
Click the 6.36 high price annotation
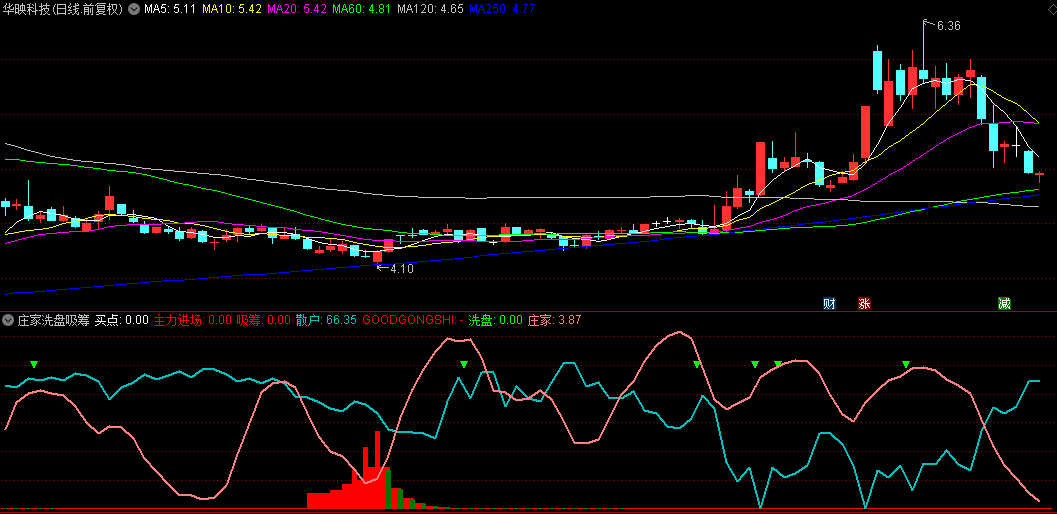coord(948,26)
